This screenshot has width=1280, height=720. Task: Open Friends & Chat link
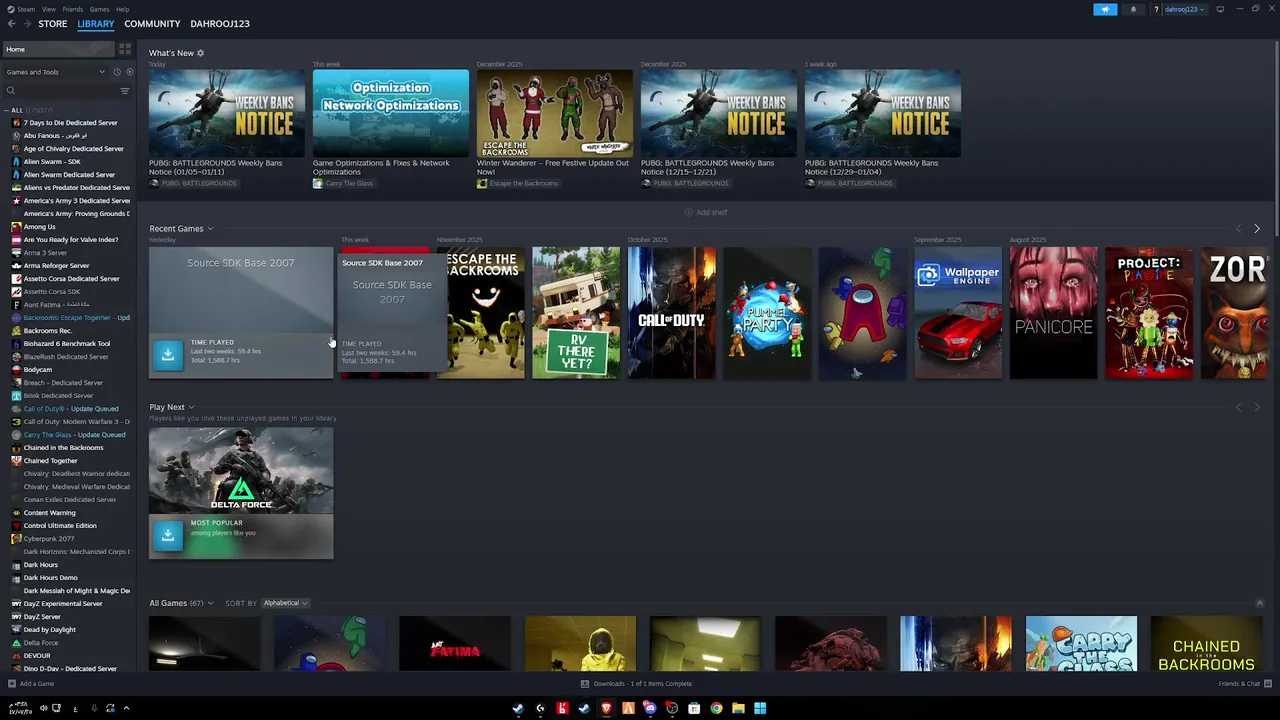point(1239,684)
